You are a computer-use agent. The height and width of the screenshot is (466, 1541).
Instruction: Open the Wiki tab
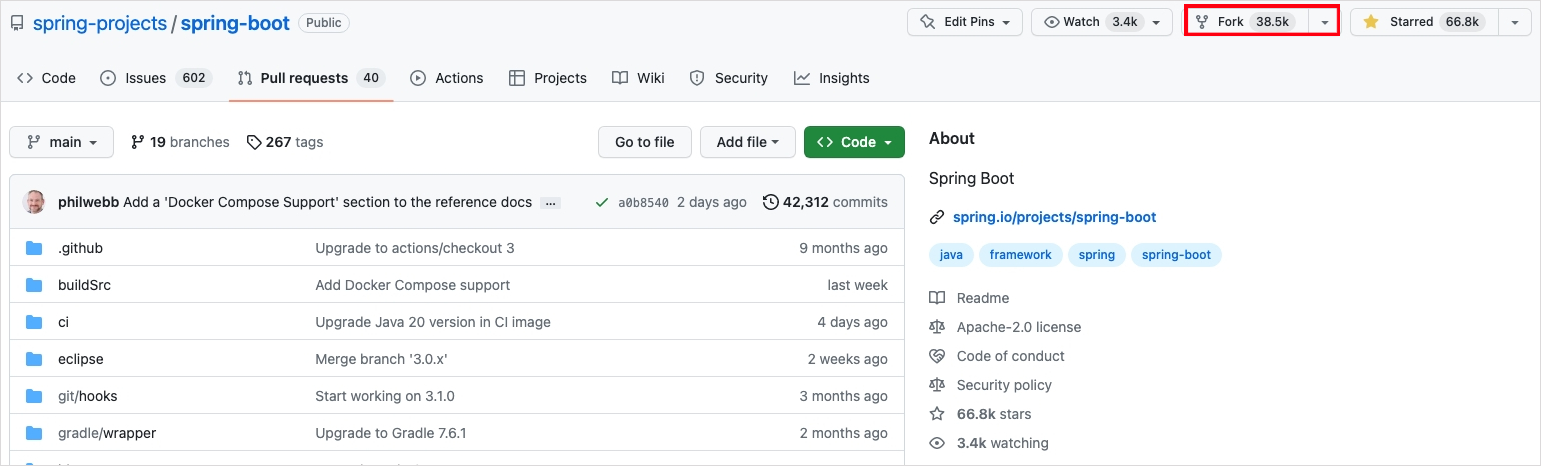pos(638,78)
